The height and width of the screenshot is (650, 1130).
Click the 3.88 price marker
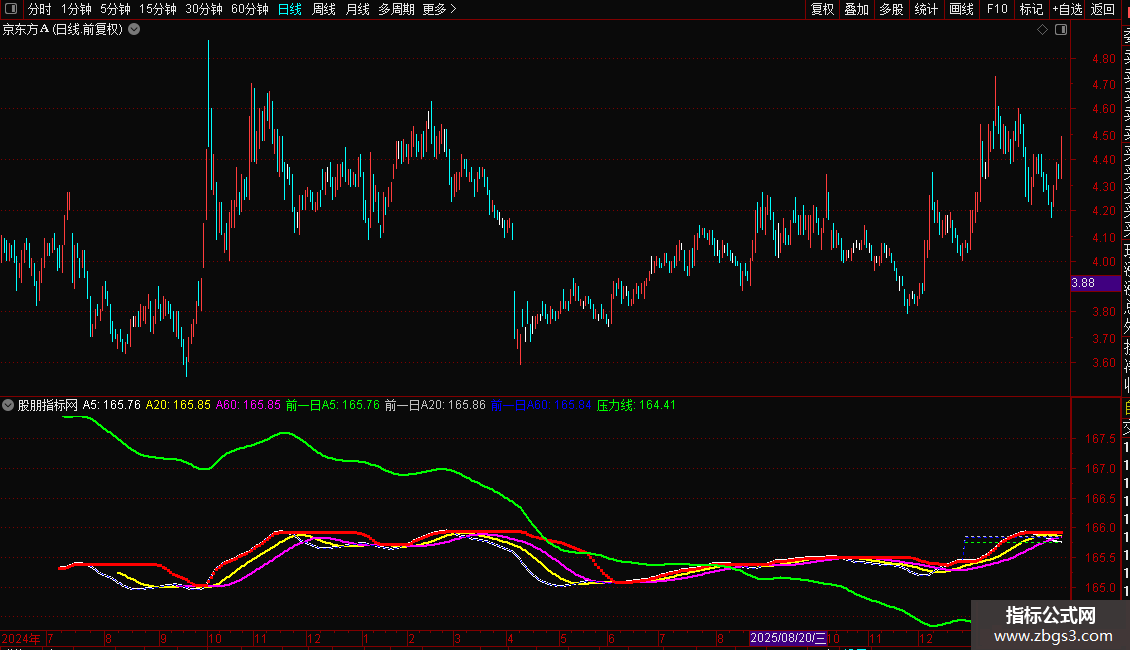[x=1095, y=283]
